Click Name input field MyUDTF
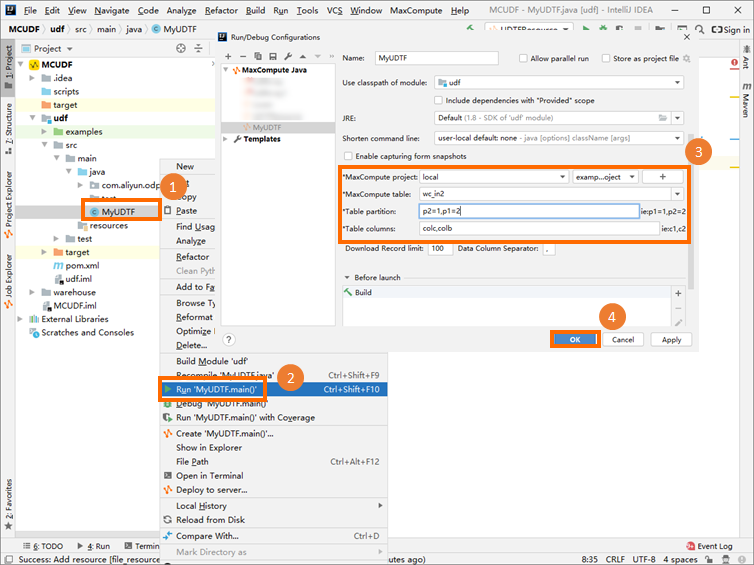This screenshot has height=565, width=754. (436, 58)
